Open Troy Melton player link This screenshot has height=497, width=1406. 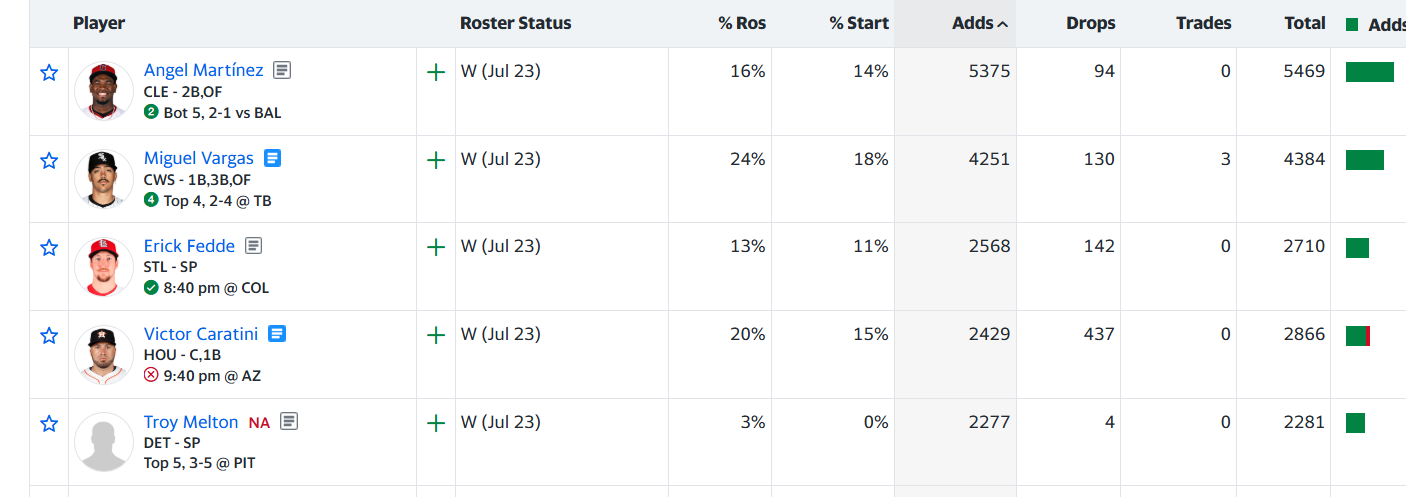pos(191,422)
